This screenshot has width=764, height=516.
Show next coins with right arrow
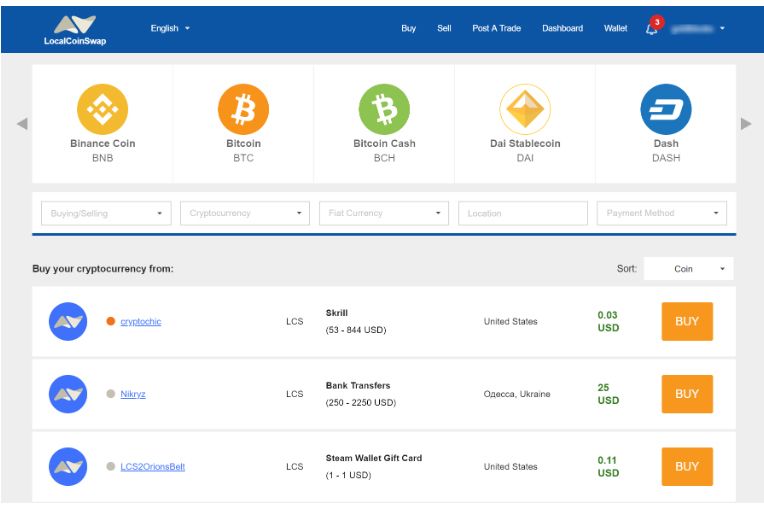click(x=746, y=124)
